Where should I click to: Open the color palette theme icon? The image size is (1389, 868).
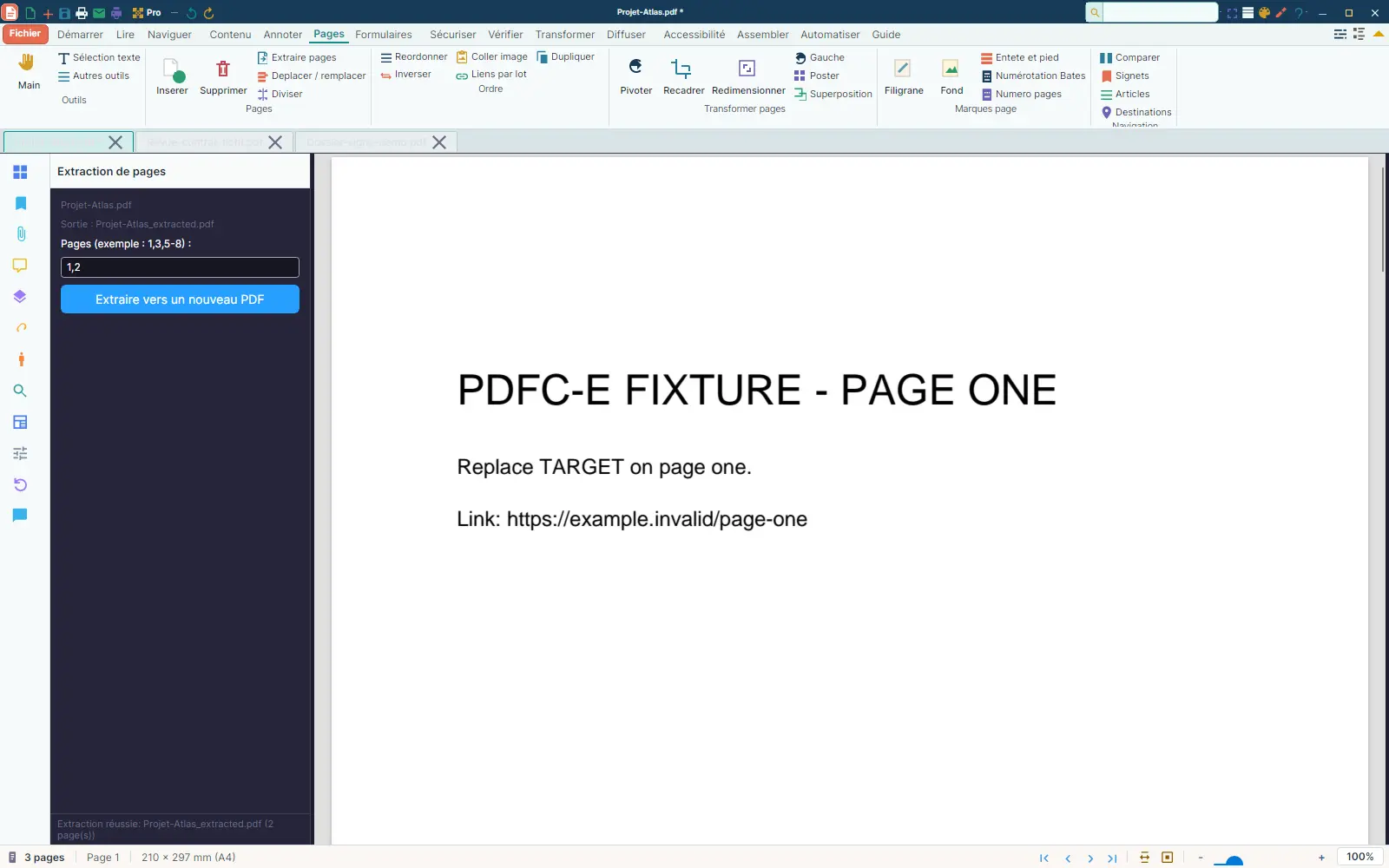pos(1264,13)
